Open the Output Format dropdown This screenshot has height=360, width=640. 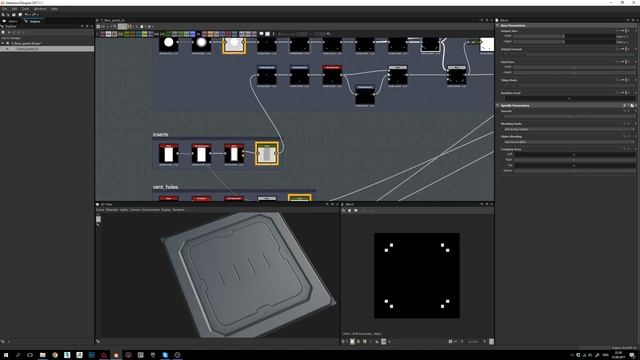[x=568, y=54]
